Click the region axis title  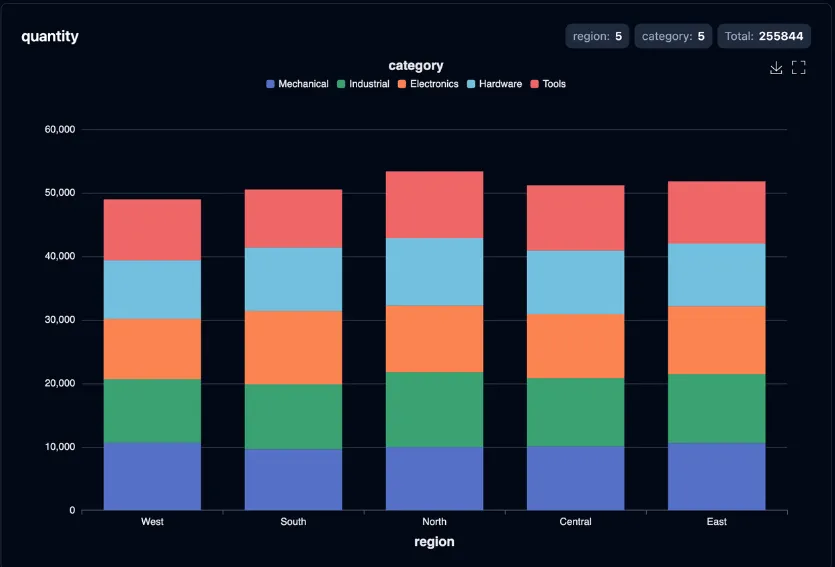(435, 542)
